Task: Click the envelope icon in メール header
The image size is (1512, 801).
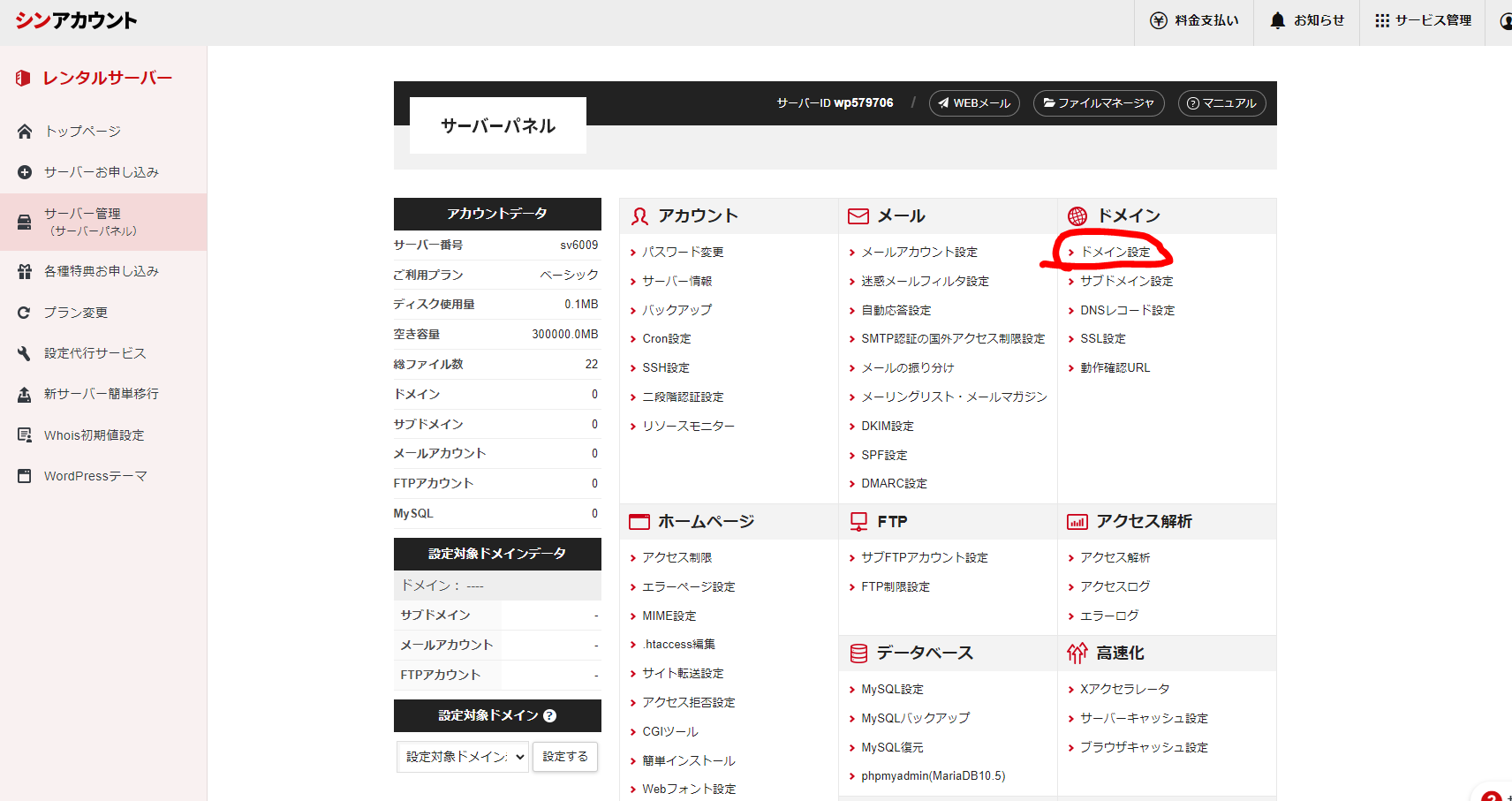Action: coord(858,216)
